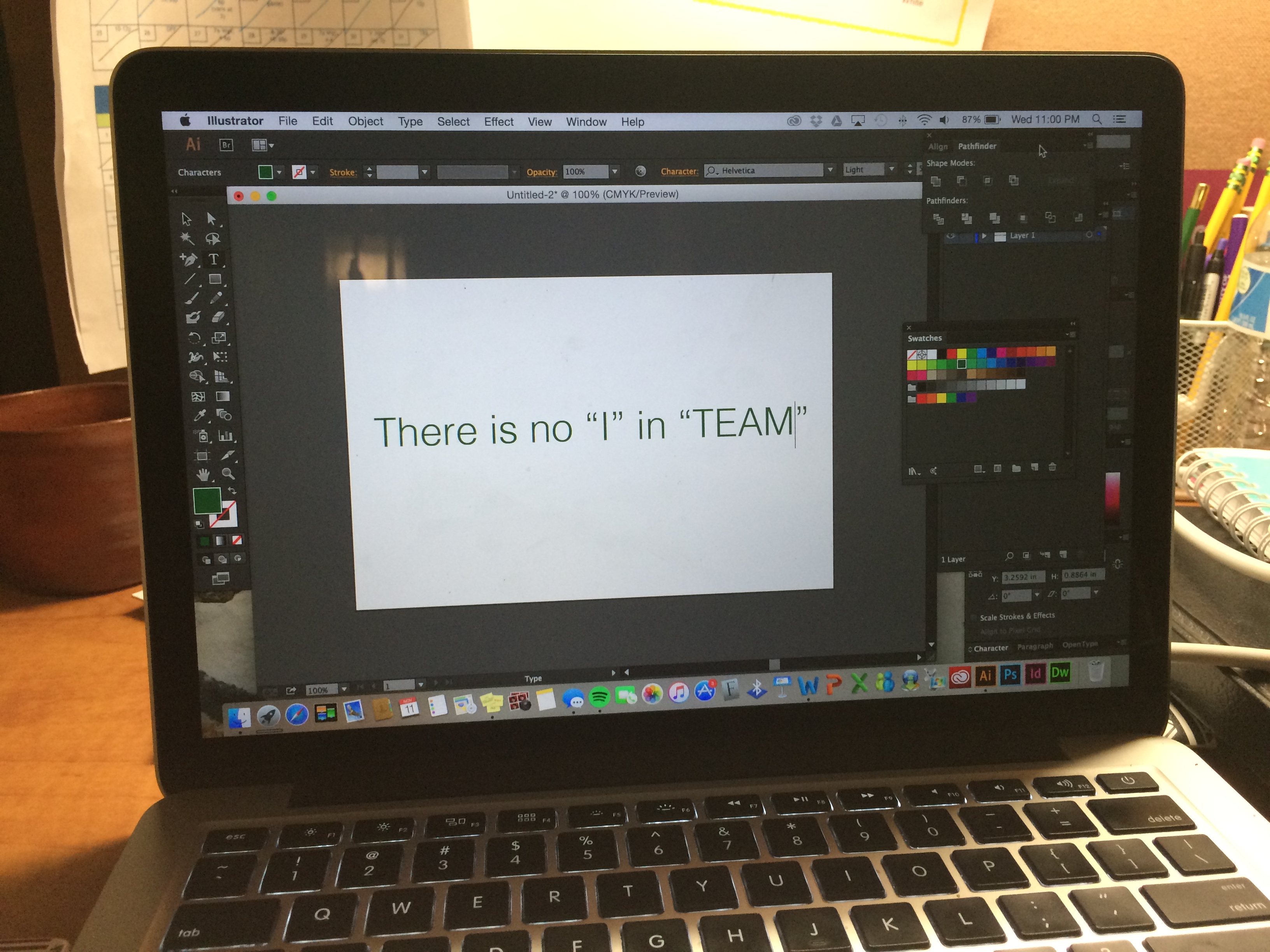Image resolution: width=1270 pixels, height=952 pixels.
Task: Select the Zoom magnifier tool
Action: [x=228, y=473]
